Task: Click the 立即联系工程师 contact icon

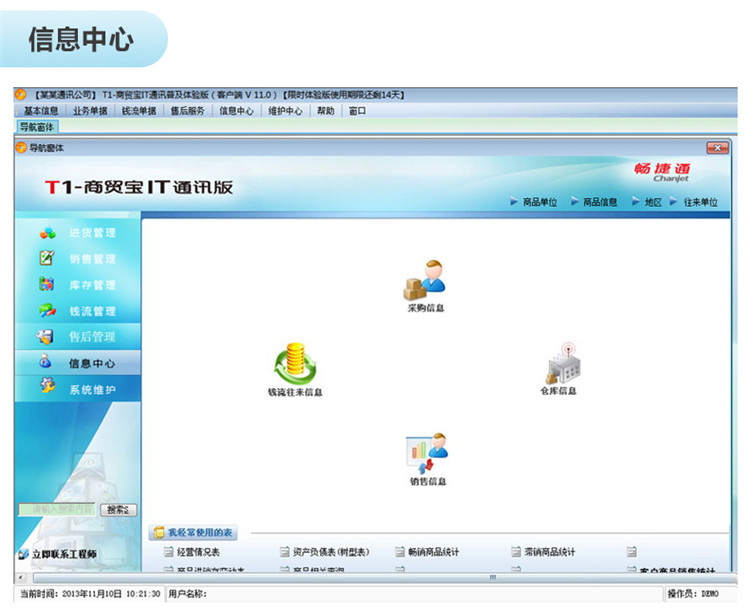Action: click(23, 554)
